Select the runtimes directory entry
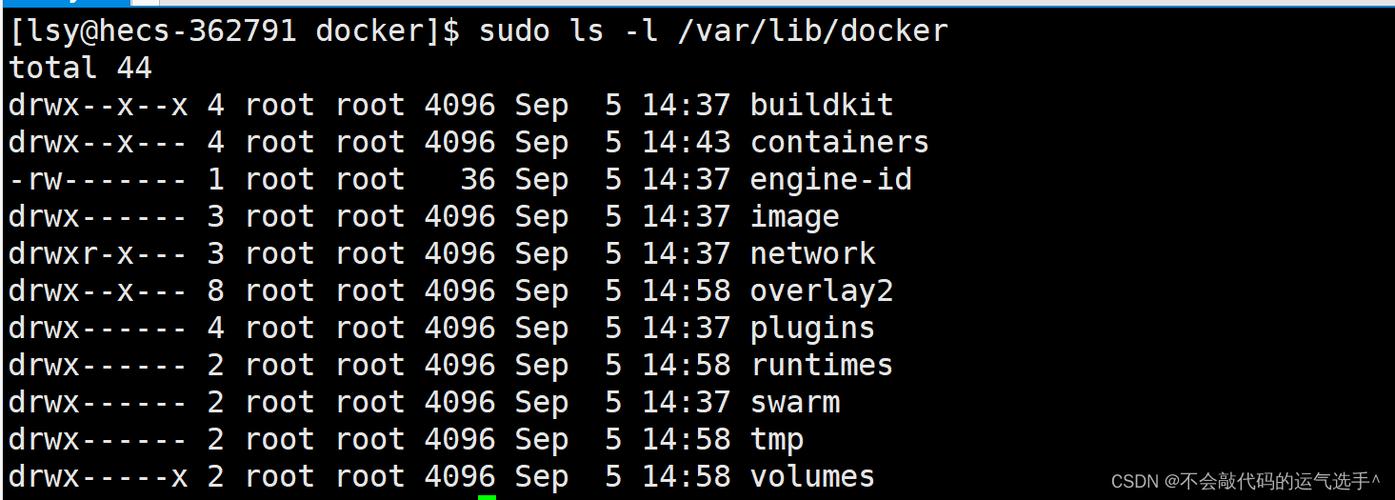 pos(821,365)
